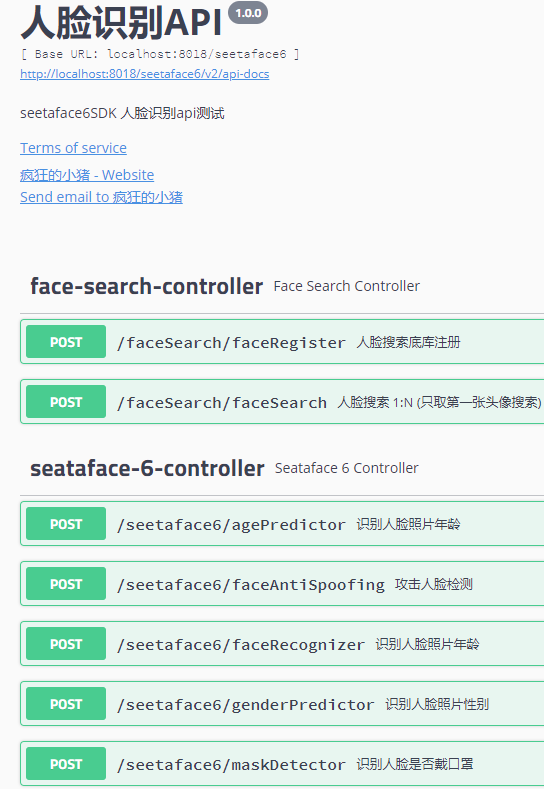Click POST badge for faceSearch
This screenshot has height=789, width=544.
[x=66, y=402]
